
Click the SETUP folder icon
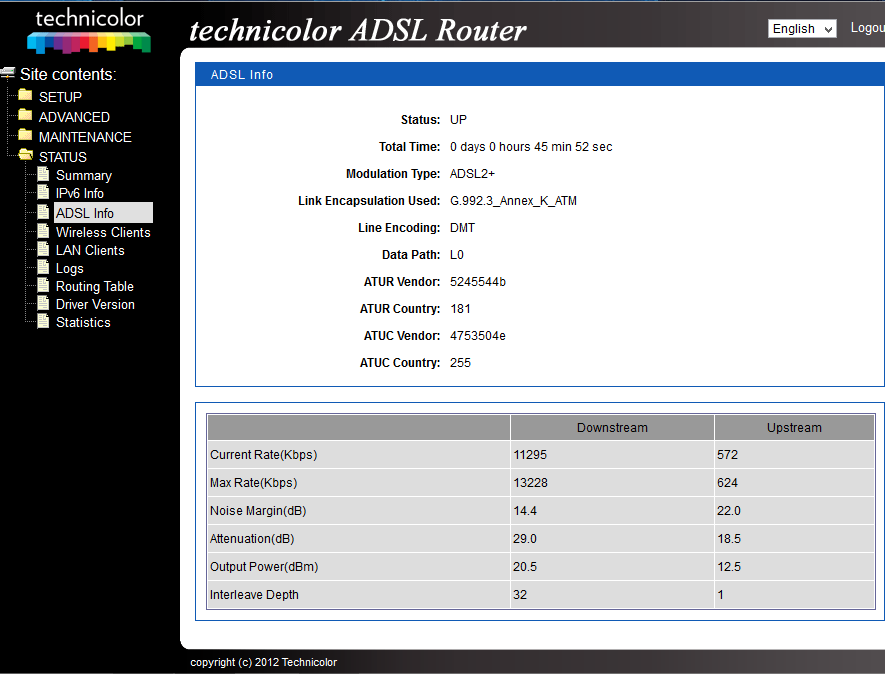pyautogui.click(x=25, y=94)
